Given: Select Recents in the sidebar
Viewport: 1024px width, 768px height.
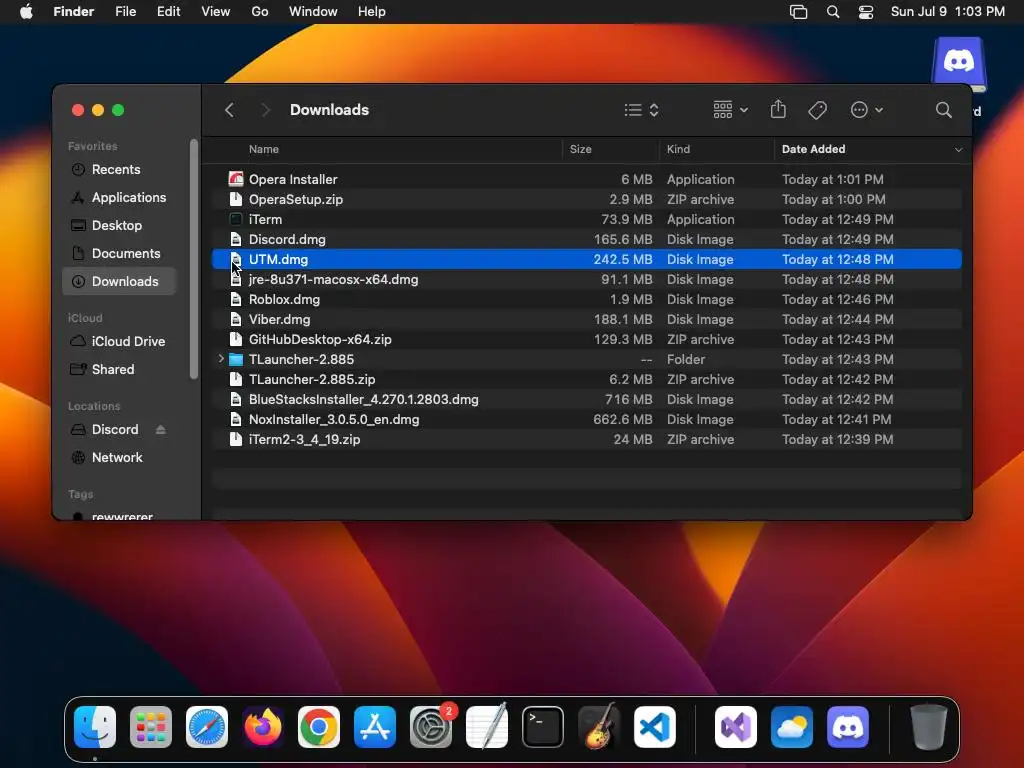Looking at the screenshot, I should pyautogui.click(x=119, y=169).
